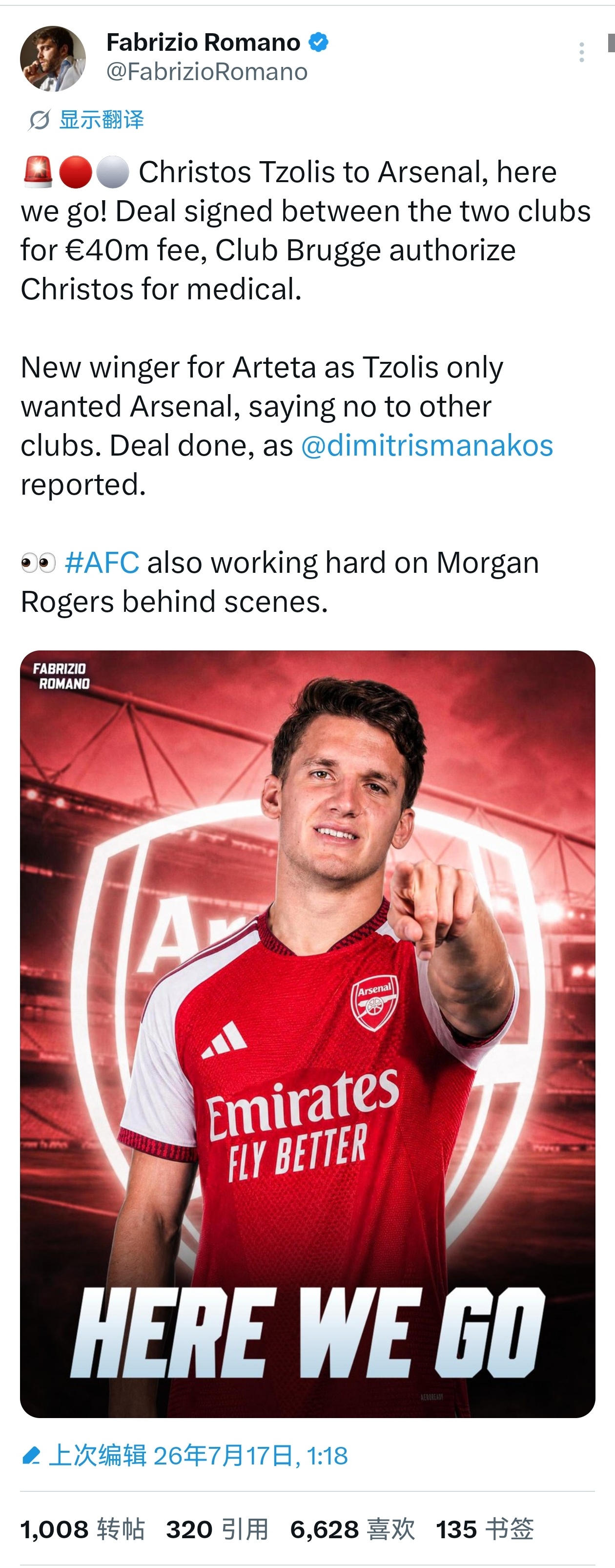The height and width of the screenshot is (1568, 615).
Task: Tap the blue verified badge
Action: (319, 42)
